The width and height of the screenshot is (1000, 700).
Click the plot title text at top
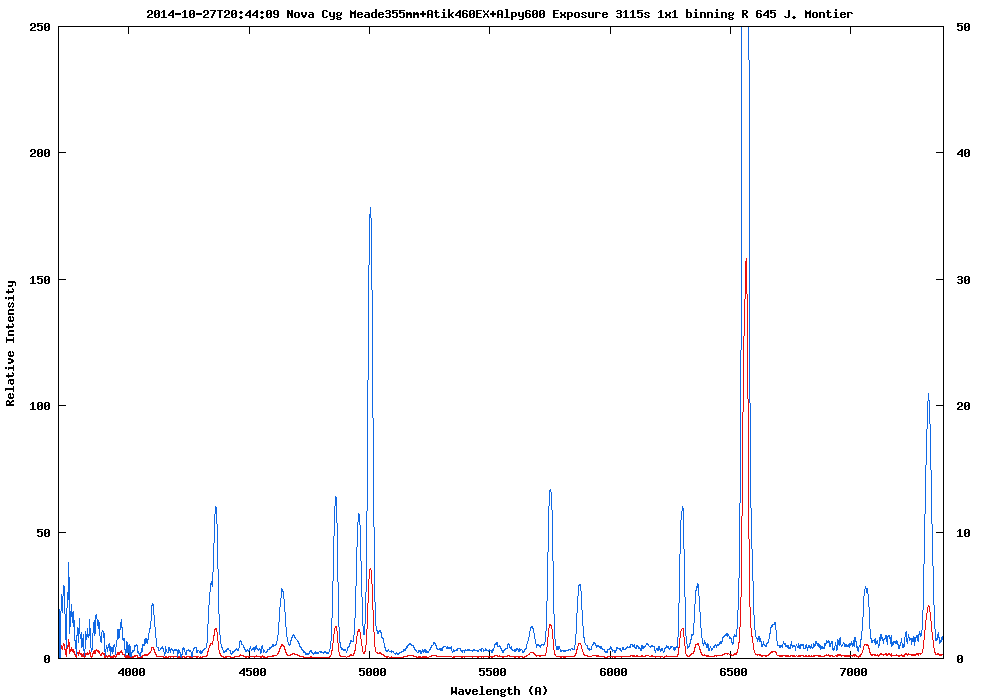[499, 14]
